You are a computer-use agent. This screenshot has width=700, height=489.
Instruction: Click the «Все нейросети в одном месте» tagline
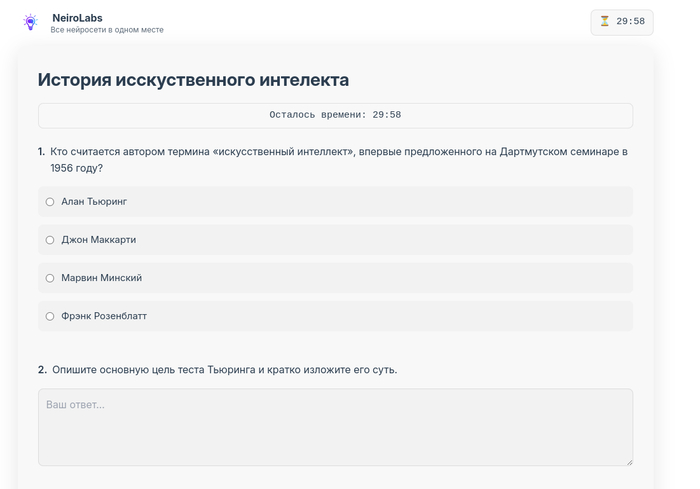107,30
